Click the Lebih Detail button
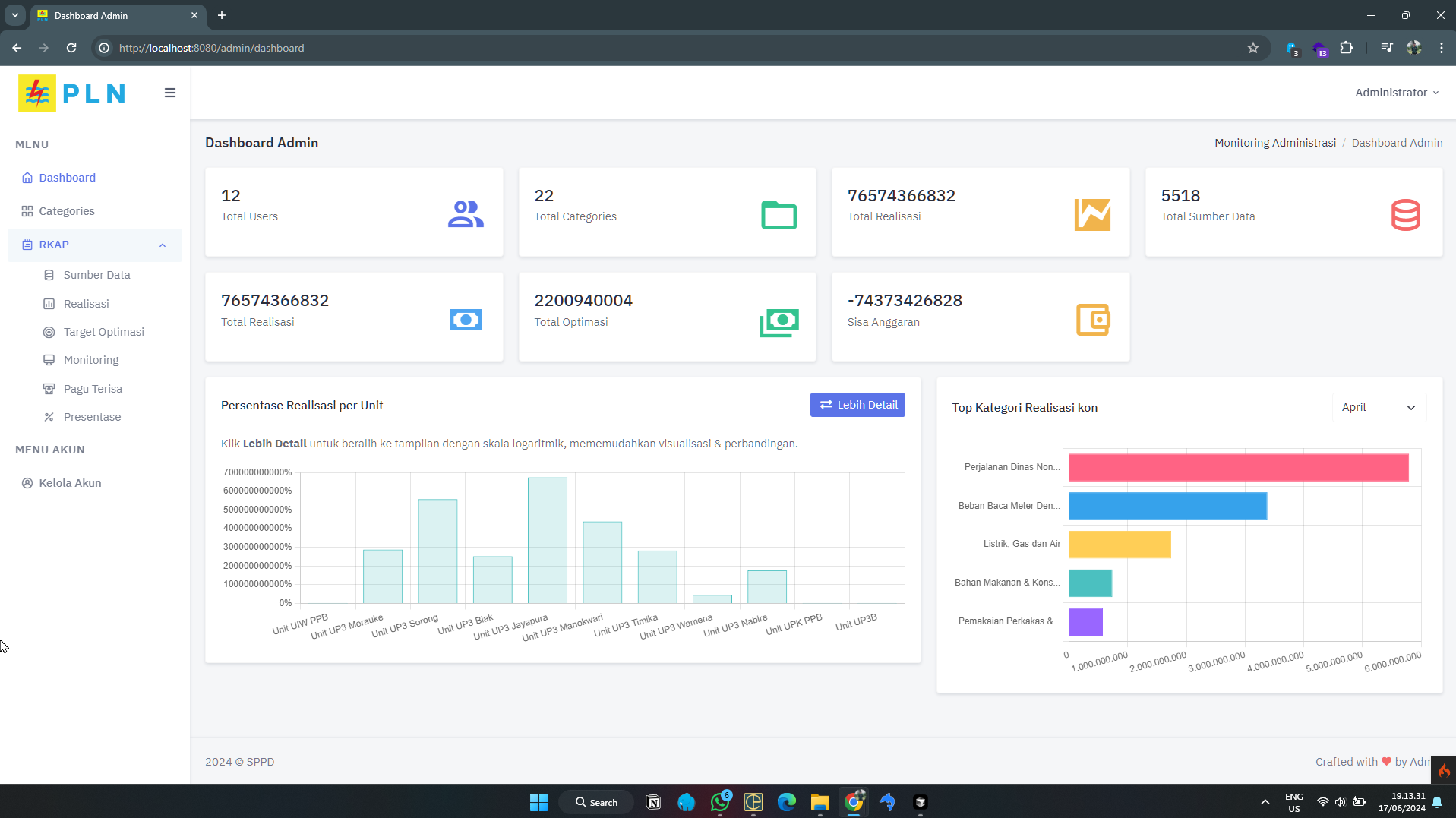This screenshot has width=1456, height=818. pyautogui.click(x=857, y=405)
